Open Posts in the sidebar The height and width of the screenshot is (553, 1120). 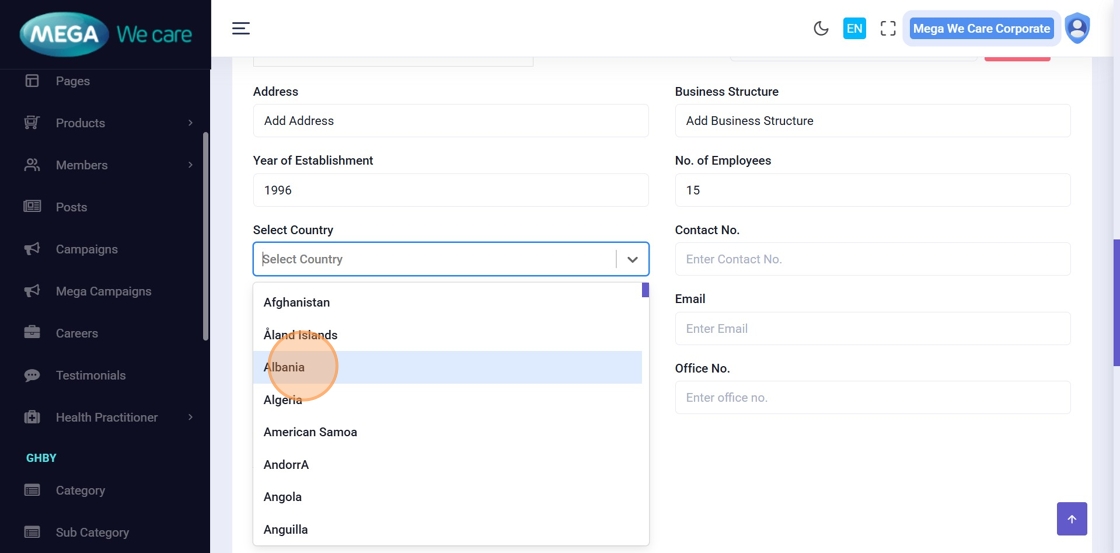point(71,207)
